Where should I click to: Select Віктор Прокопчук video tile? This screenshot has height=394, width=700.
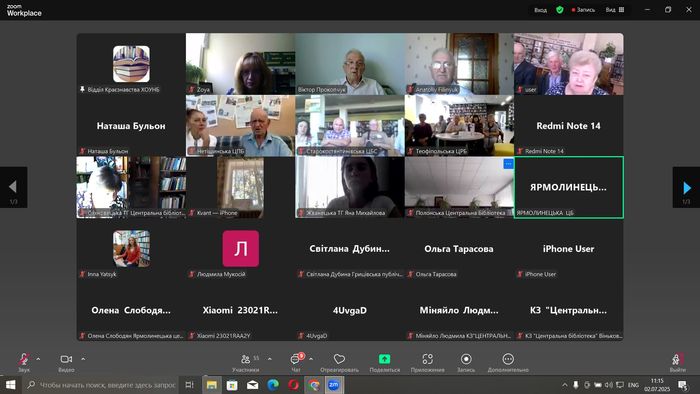[350, 64]
